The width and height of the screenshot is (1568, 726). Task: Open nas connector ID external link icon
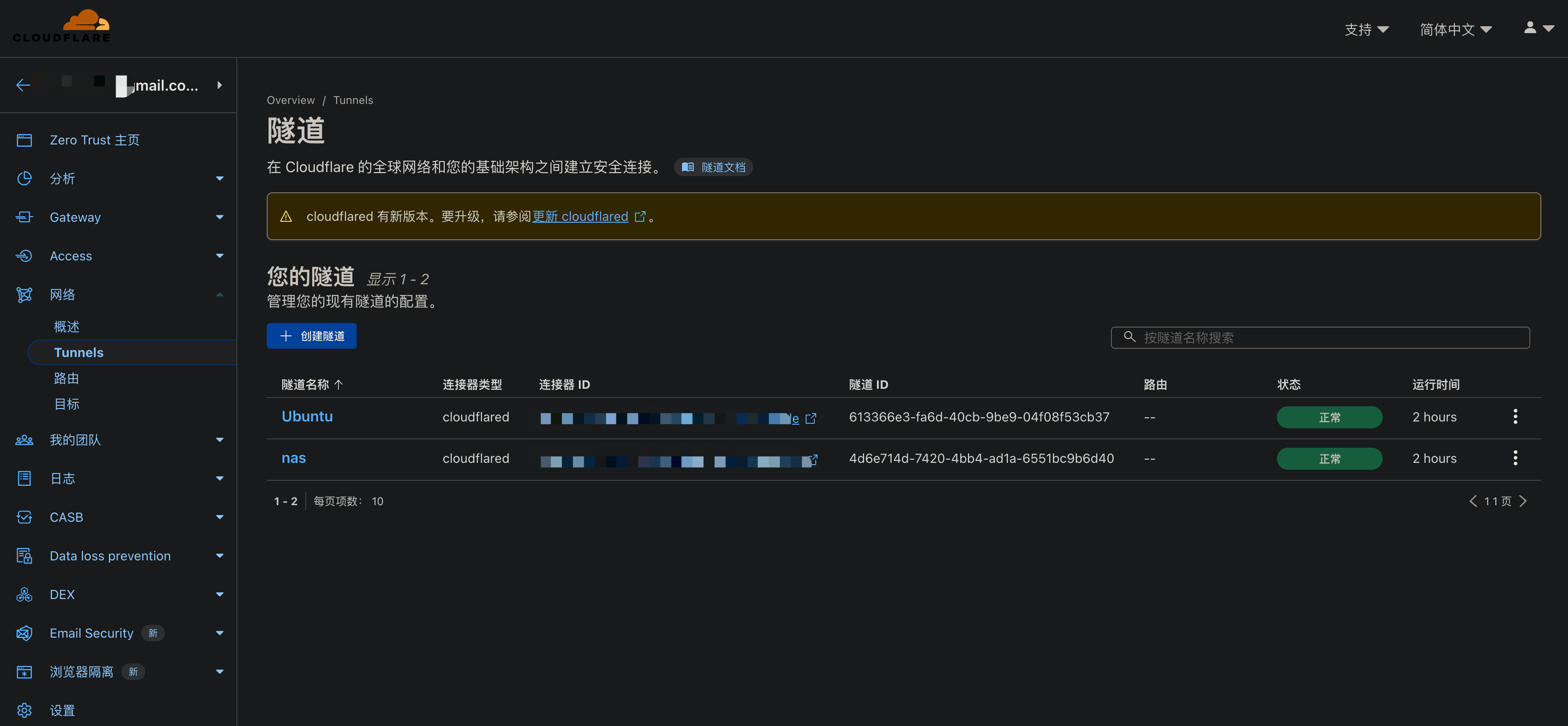coord(814,459)
